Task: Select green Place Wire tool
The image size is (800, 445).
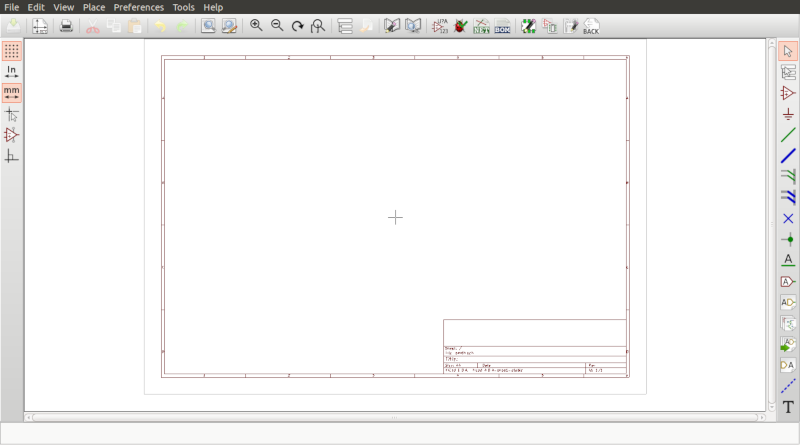Action: point(788,135)
